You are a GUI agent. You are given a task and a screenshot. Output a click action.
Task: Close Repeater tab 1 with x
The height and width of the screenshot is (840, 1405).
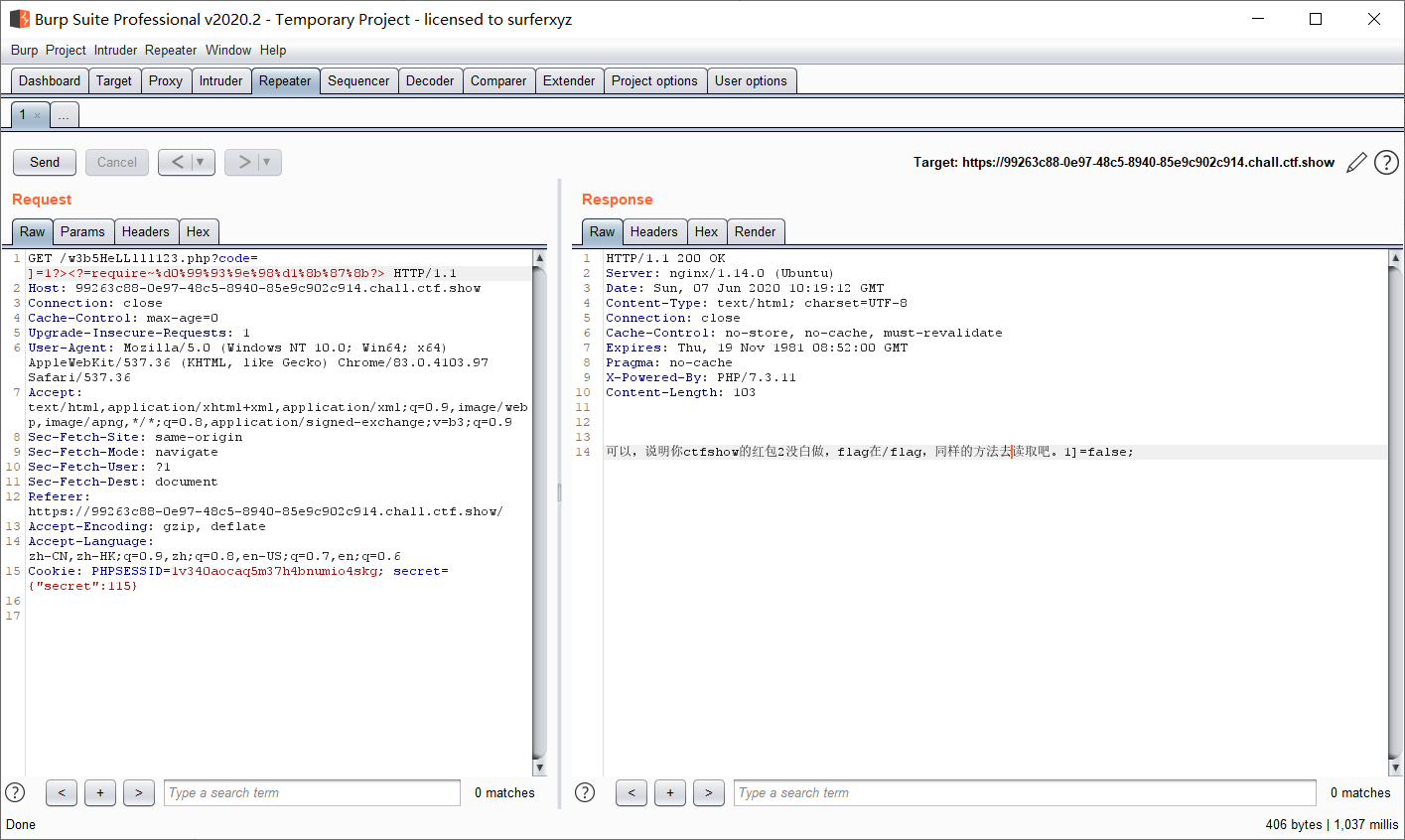38,116
